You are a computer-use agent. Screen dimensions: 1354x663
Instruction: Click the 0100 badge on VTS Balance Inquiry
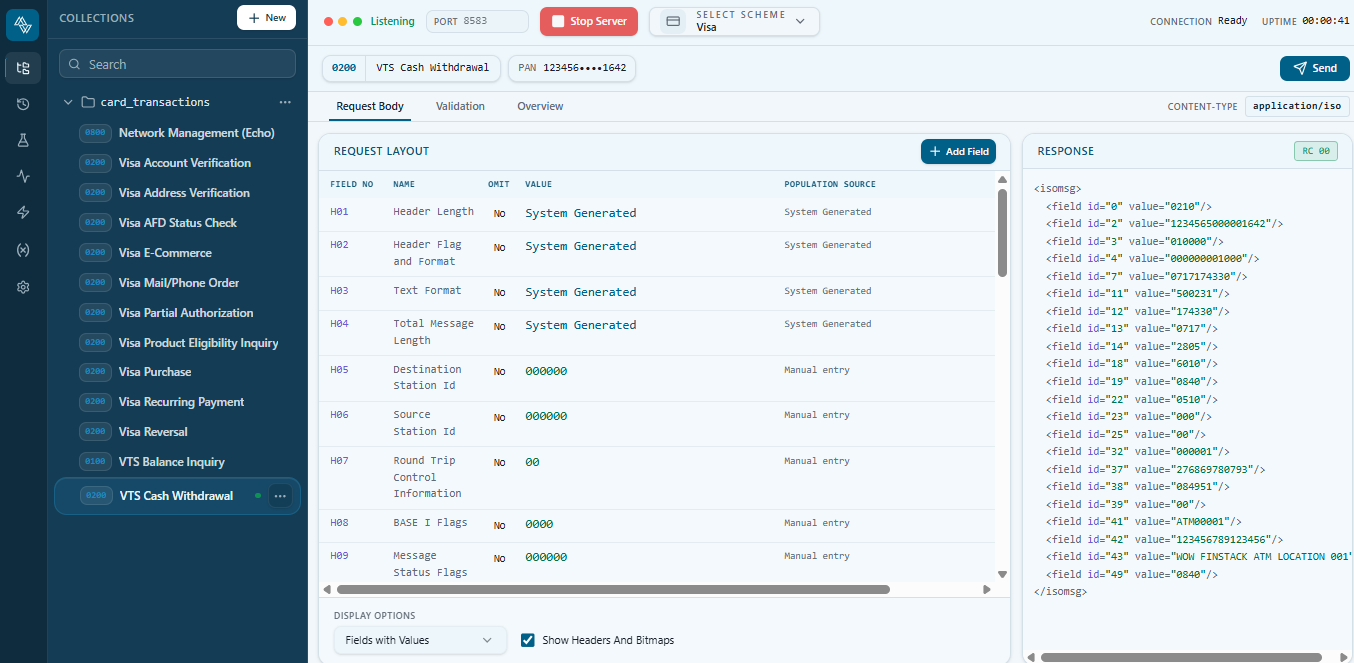(x=96, y=461)
